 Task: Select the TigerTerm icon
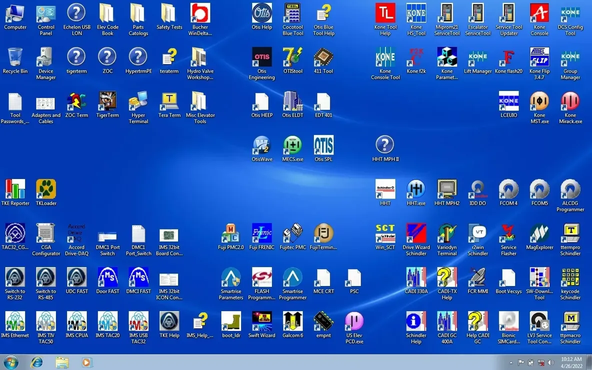(x=108, y=104)
